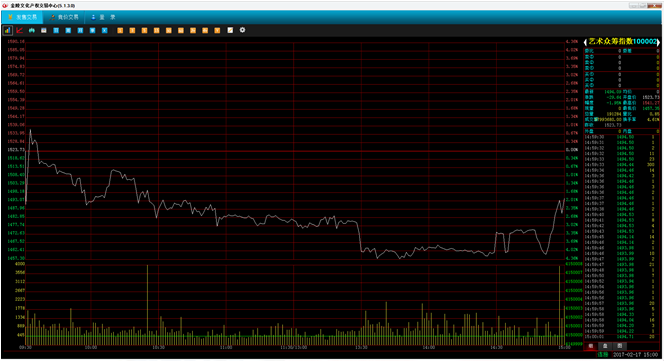This screenshot has height=361, width=664.
Task: Click the last orange period icon
Action: [x=217, y=30]
